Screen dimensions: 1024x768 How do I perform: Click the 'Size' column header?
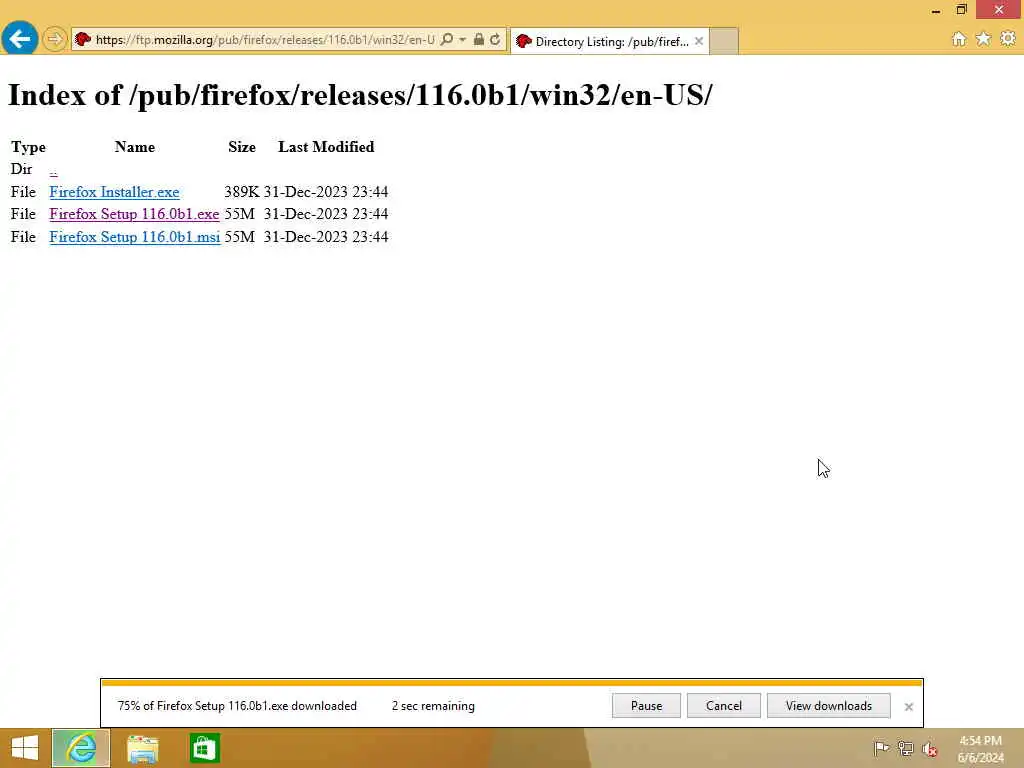(x=242, y=147)
